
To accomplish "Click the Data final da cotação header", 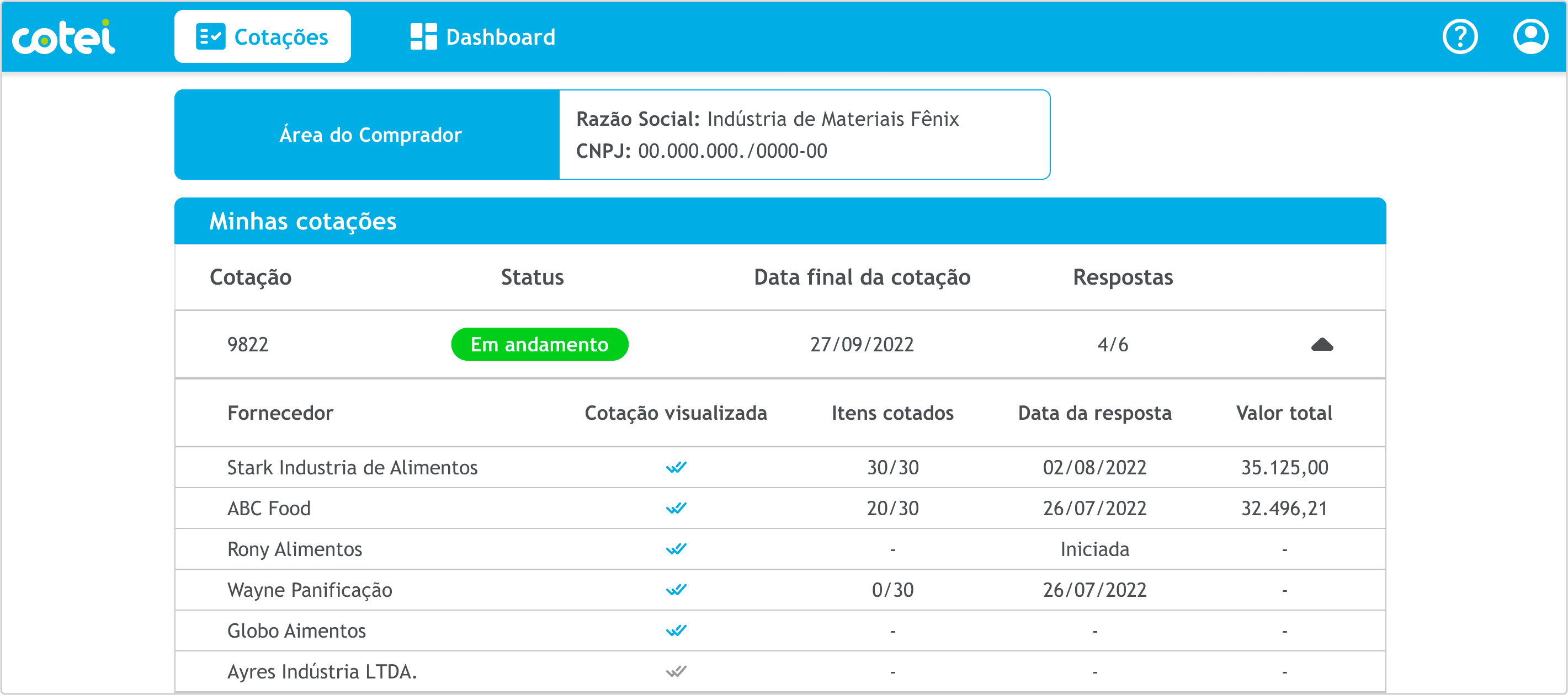I will (862, 277).
